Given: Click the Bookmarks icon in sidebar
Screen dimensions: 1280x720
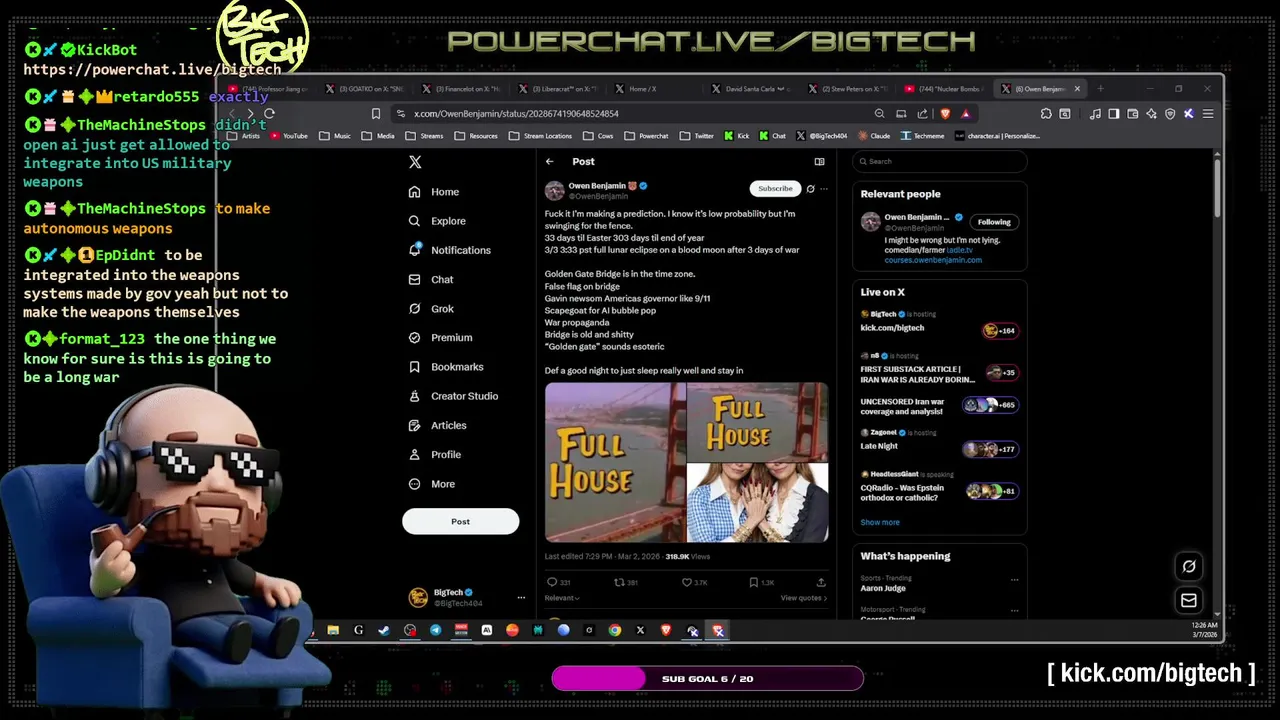Looking at the screenshot, I should tap(414, 367).
